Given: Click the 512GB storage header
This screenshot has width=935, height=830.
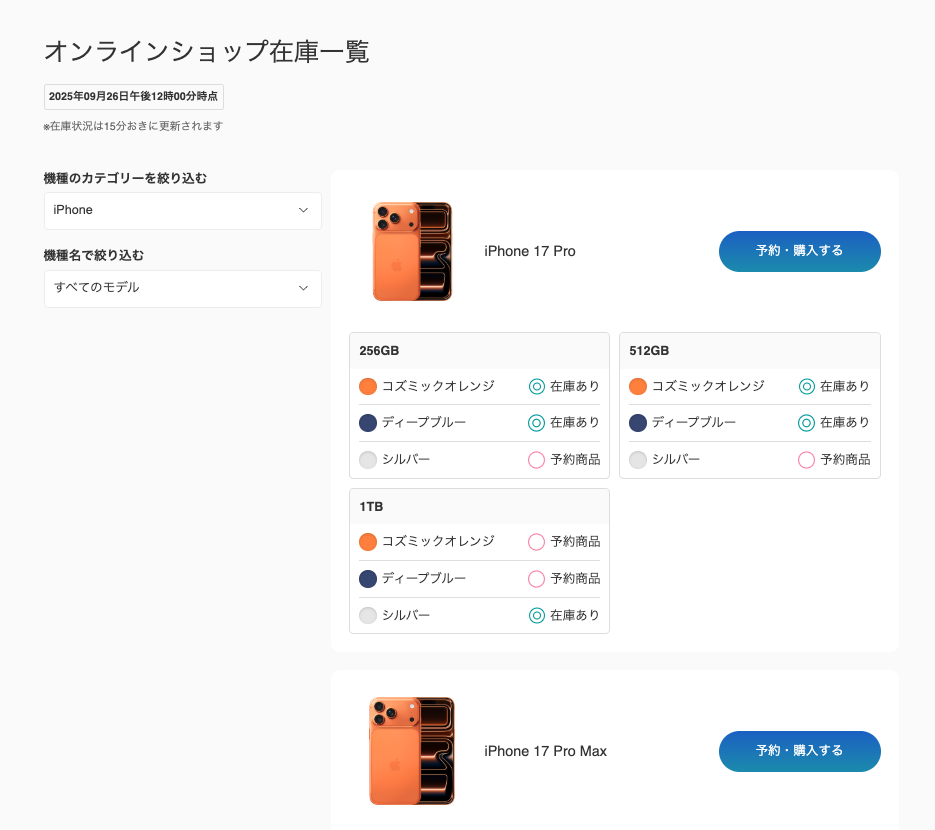Looking at the screenshot, I should (x=750, y=351).
